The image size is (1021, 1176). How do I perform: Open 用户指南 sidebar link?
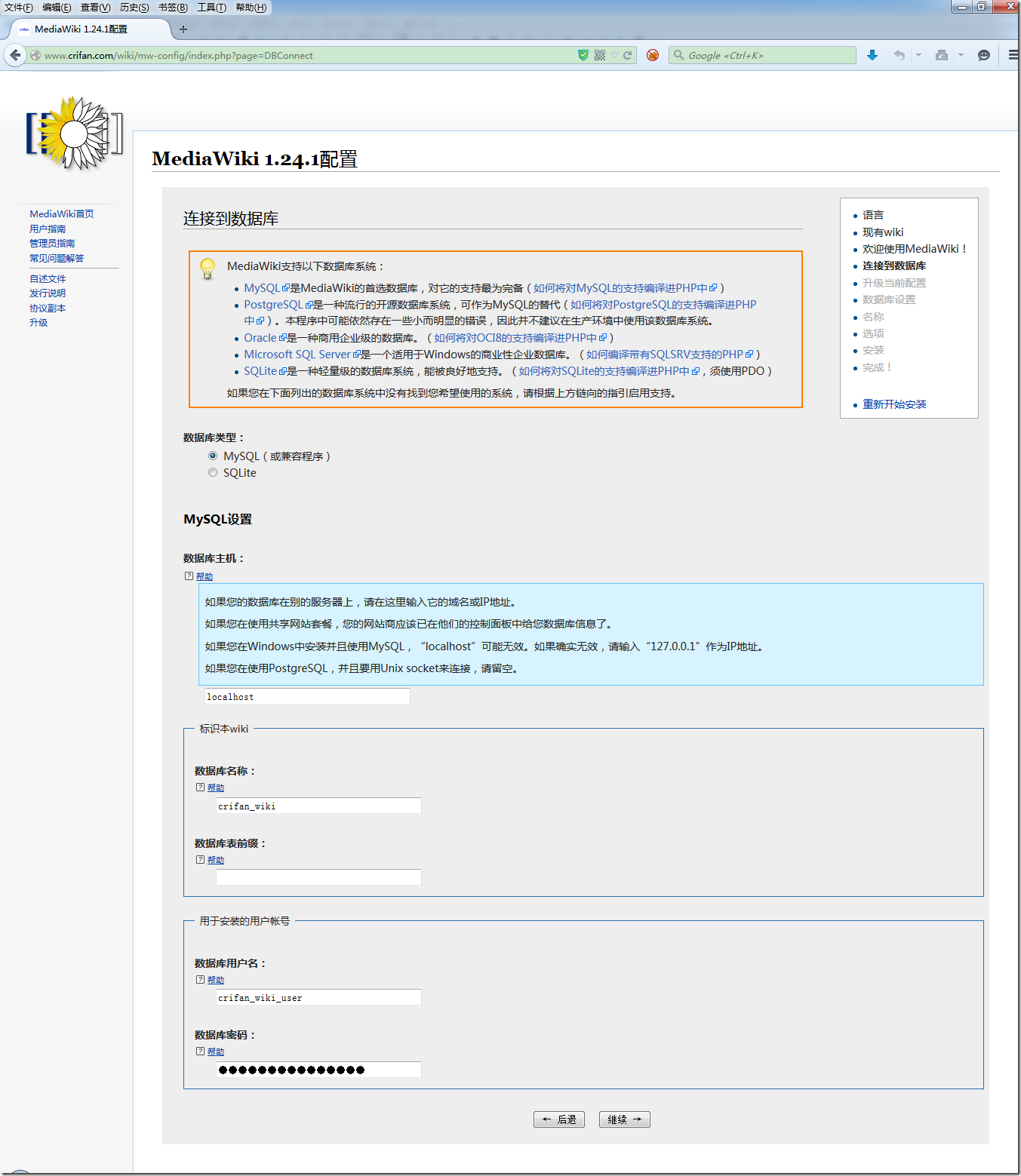click(48, 229)
